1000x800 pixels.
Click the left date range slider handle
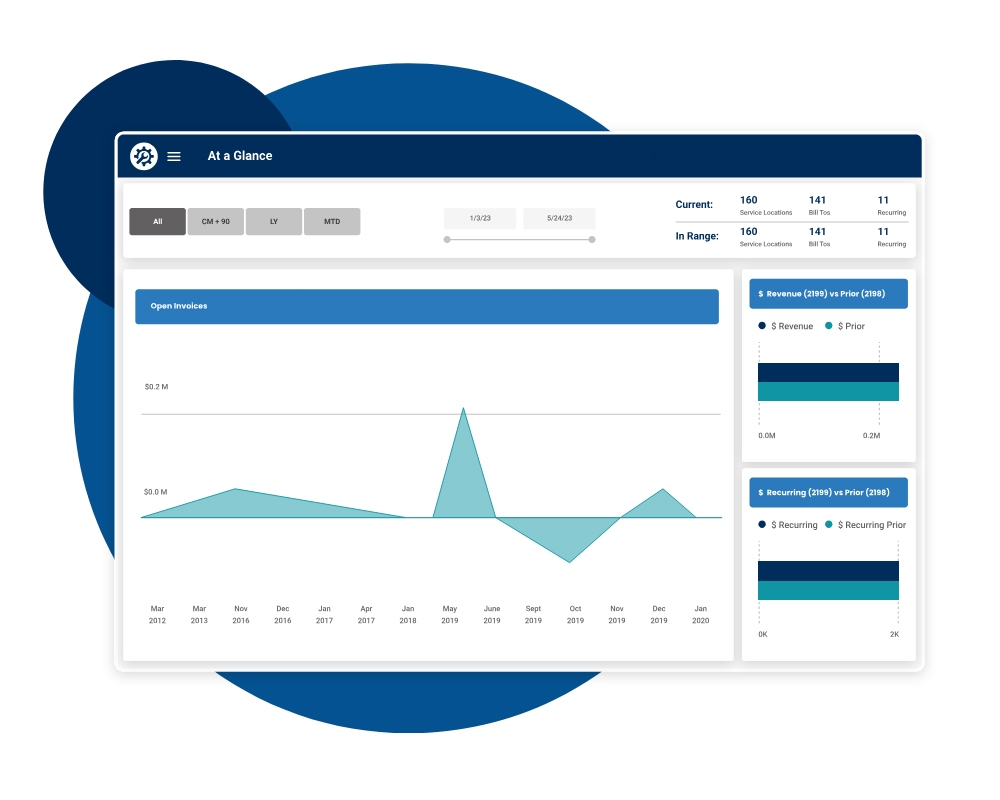447,240
